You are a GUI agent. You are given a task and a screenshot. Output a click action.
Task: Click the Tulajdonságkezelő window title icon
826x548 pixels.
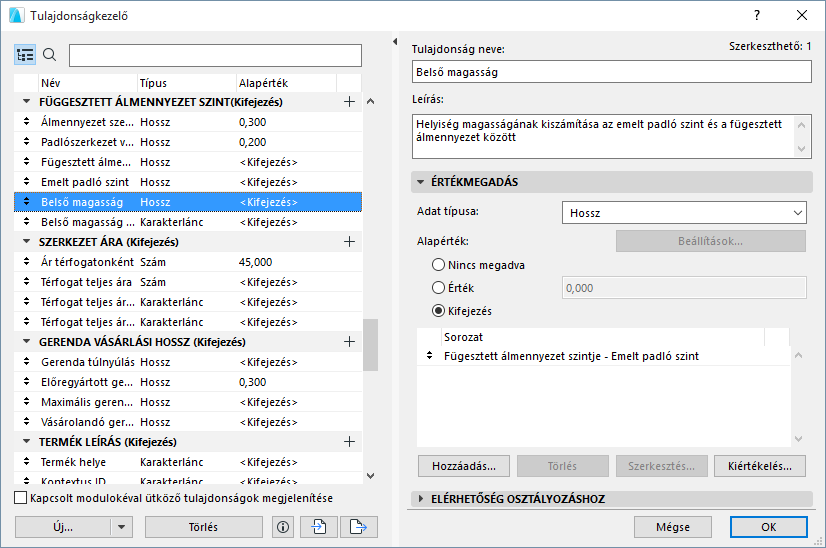point(17,15)
